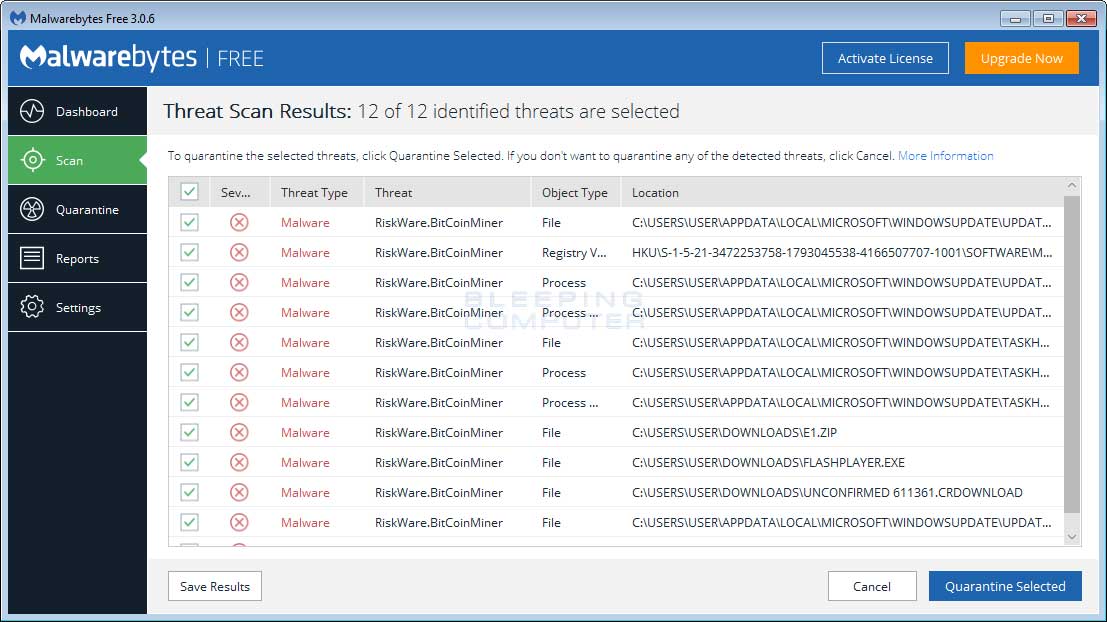Click the scroll down arrow in results list
Viewport: 1107px width, 622px height.
click(x=1072, y=537)
